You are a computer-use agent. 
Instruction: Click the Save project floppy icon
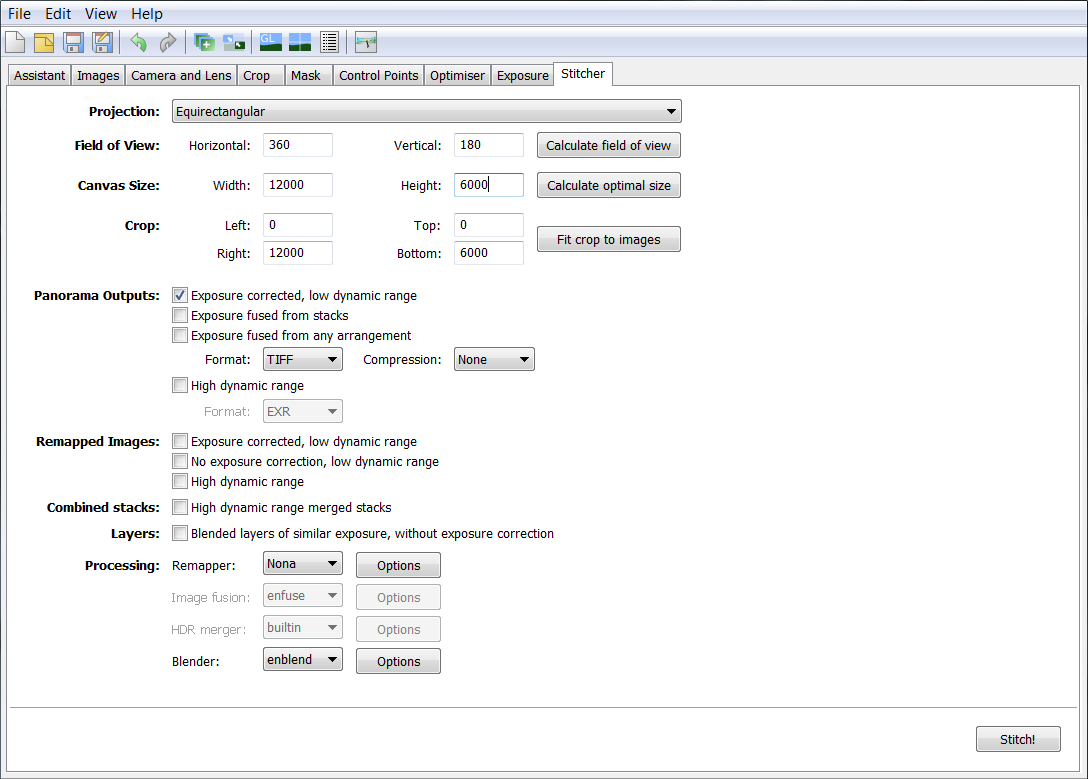tap(74, 42)
